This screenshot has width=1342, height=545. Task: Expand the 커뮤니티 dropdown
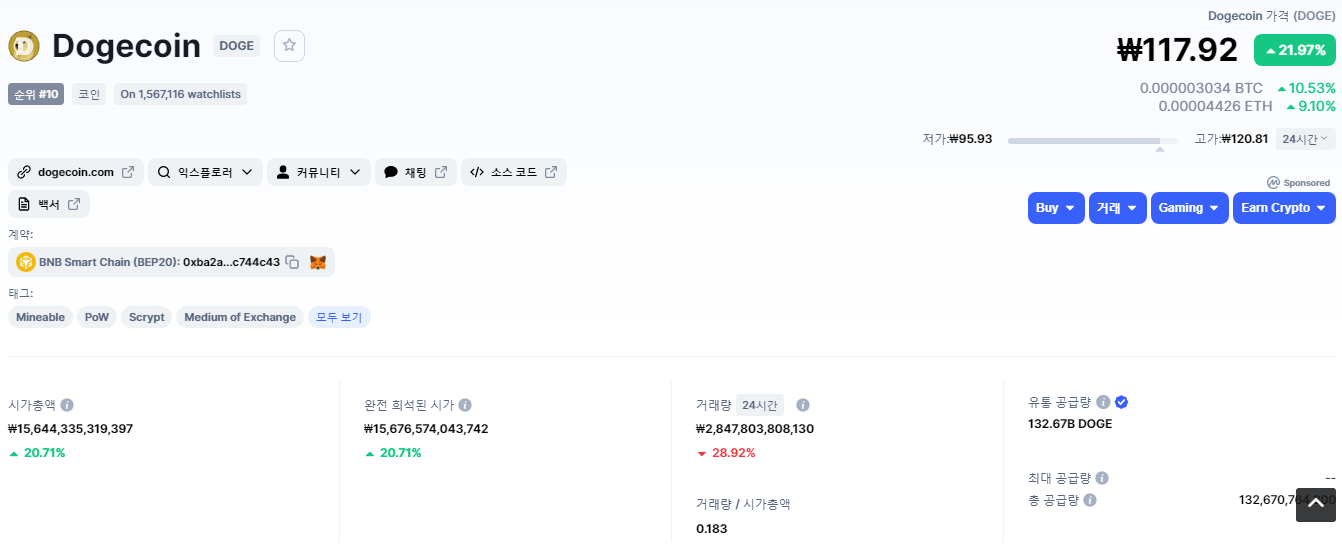319,172
